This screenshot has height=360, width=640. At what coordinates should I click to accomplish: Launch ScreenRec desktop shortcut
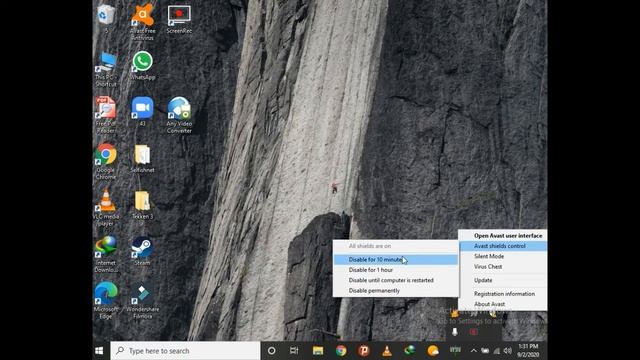(x=179, y=19)
